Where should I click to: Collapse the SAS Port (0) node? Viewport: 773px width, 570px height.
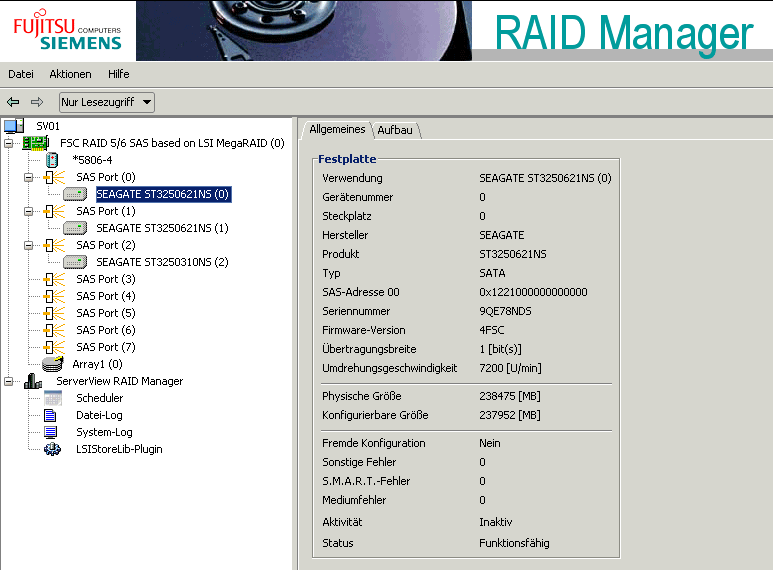tap(29, 177)
